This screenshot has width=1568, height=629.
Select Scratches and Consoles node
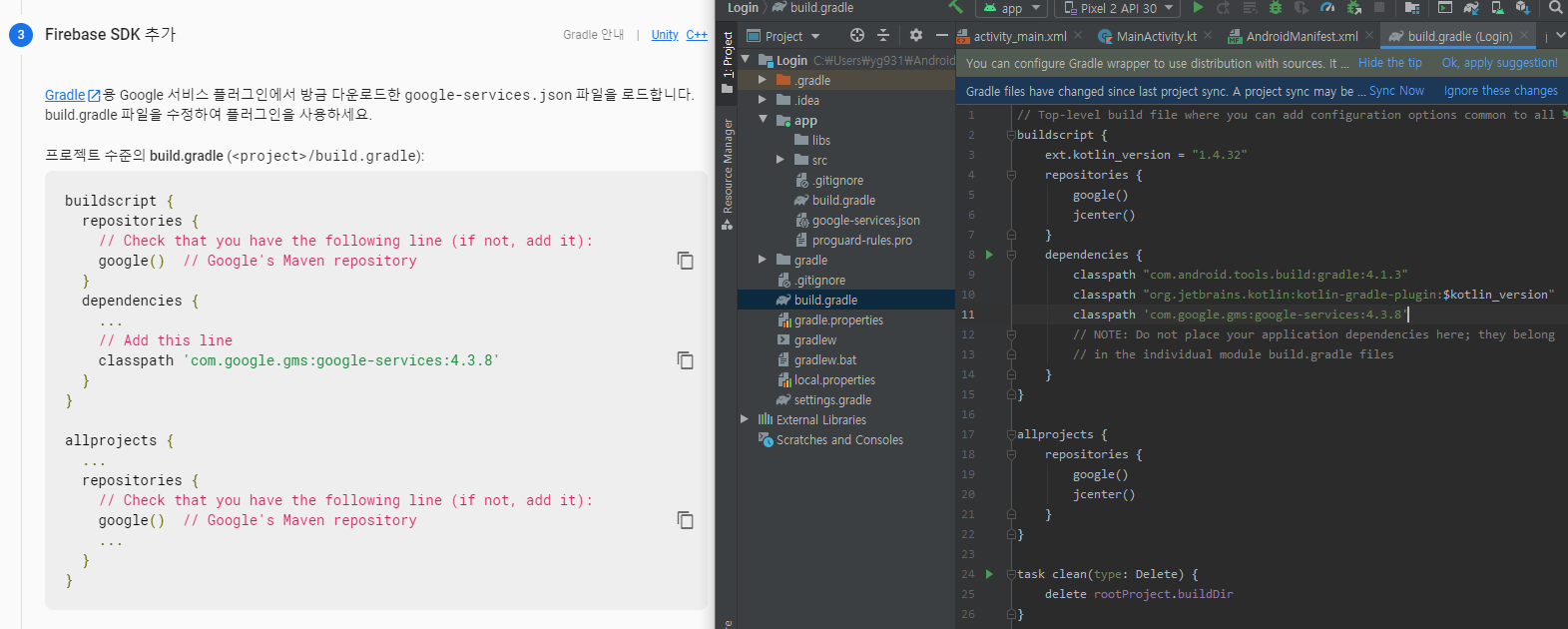click(830, 440)
